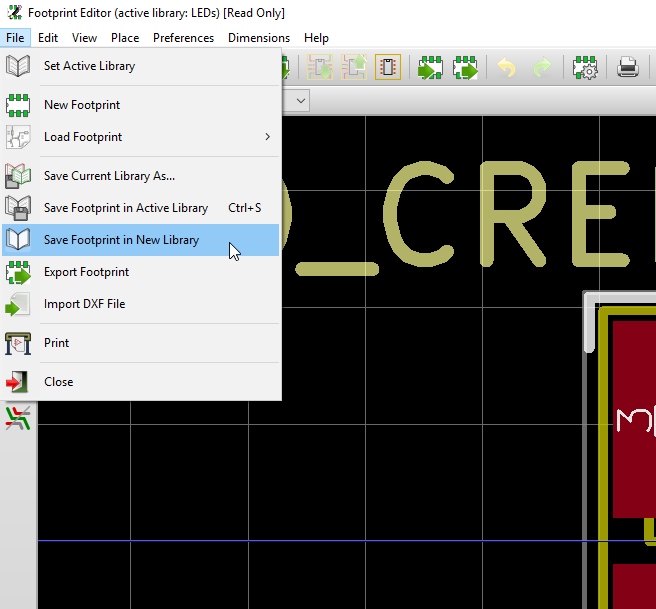The width and height of the screenshot is (656, 609).
Task: Click the red-green crossed lines icon in the left toolbar
Action: [18, 418]
